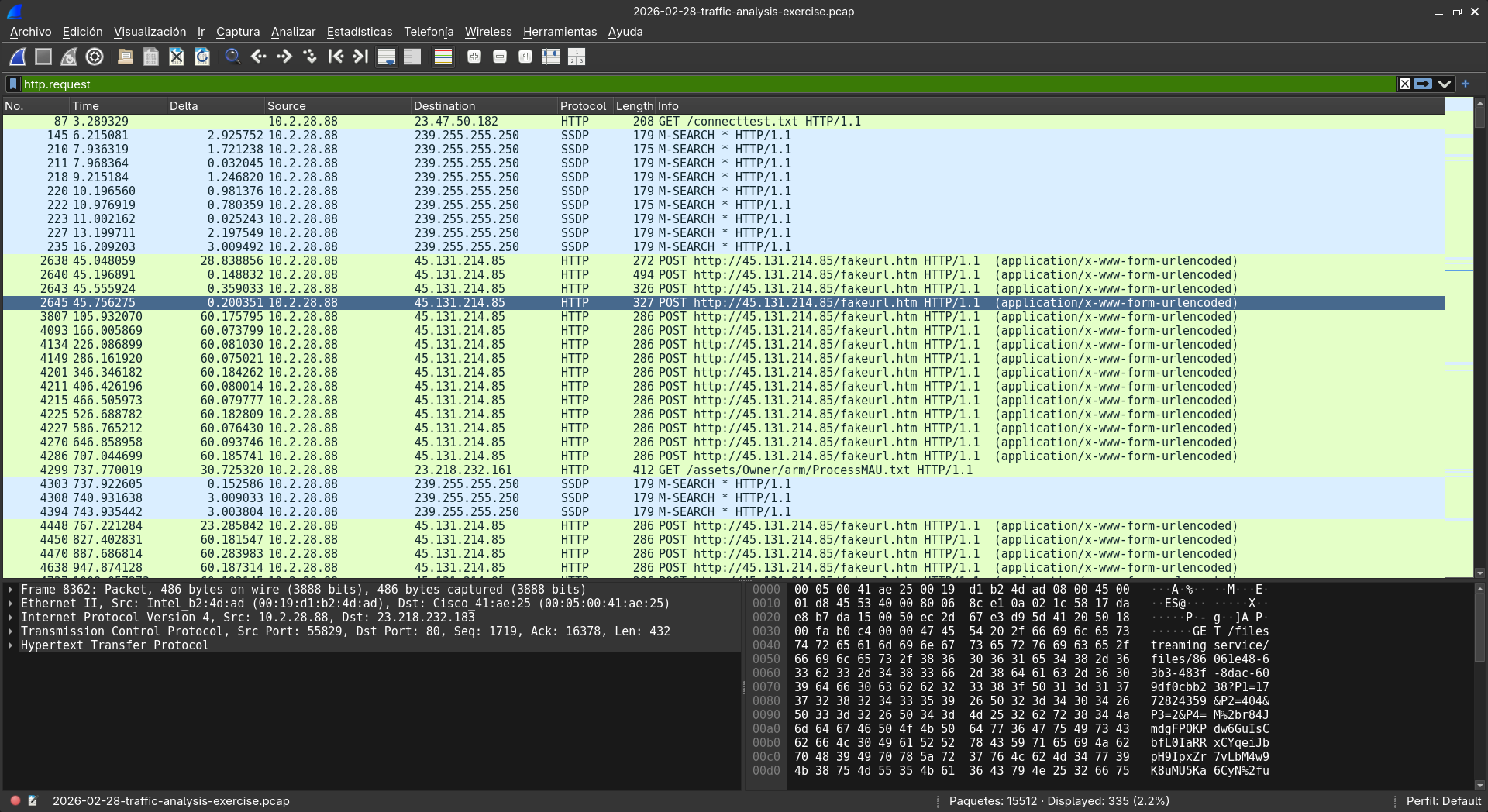The width and height of the screenshot is (1488, 812).
Task: Apply the display filter arrow button
Action: (1423, 84)
